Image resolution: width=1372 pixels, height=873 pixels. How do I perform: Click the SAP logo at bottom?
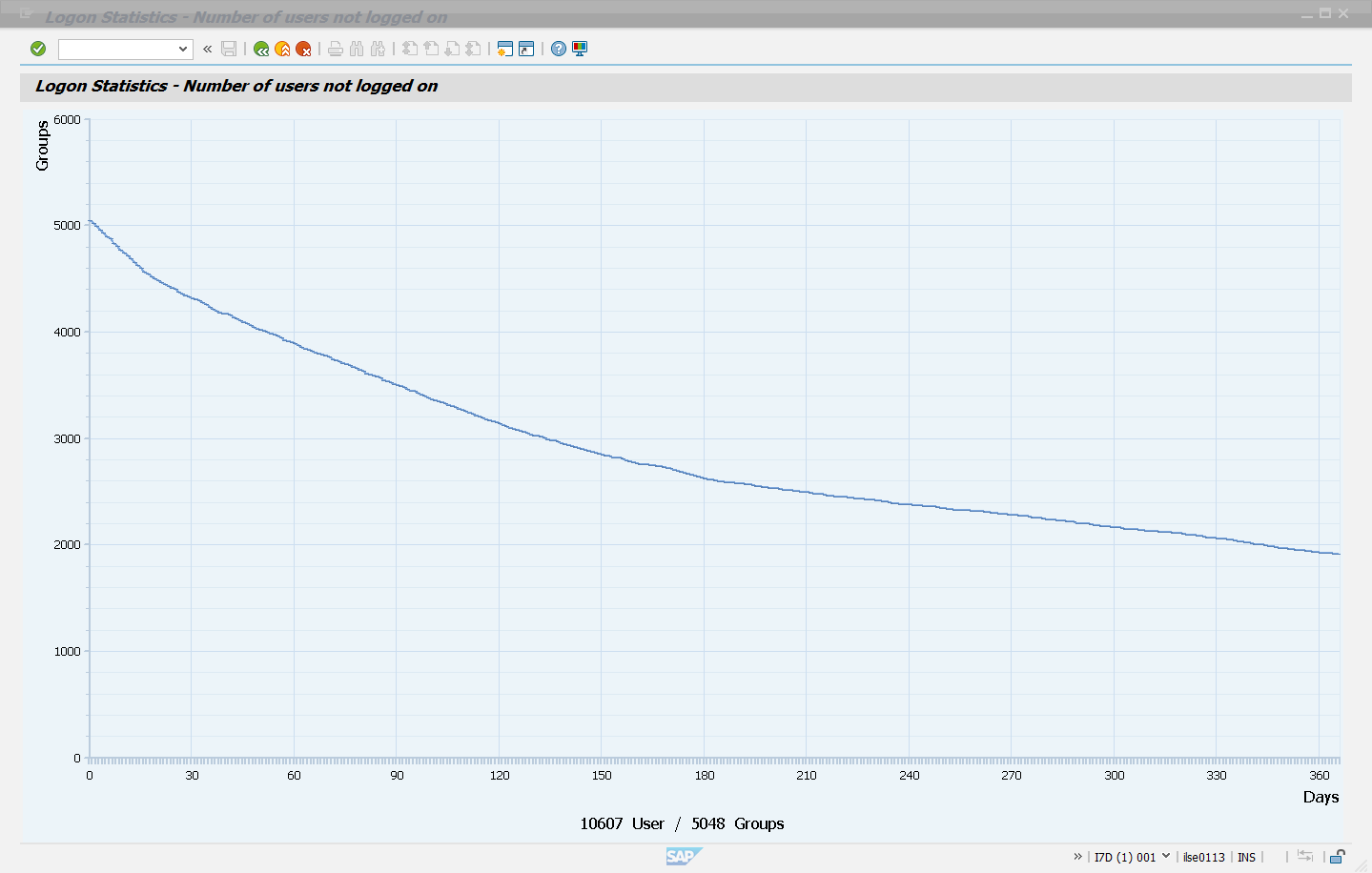click(683, 856)
